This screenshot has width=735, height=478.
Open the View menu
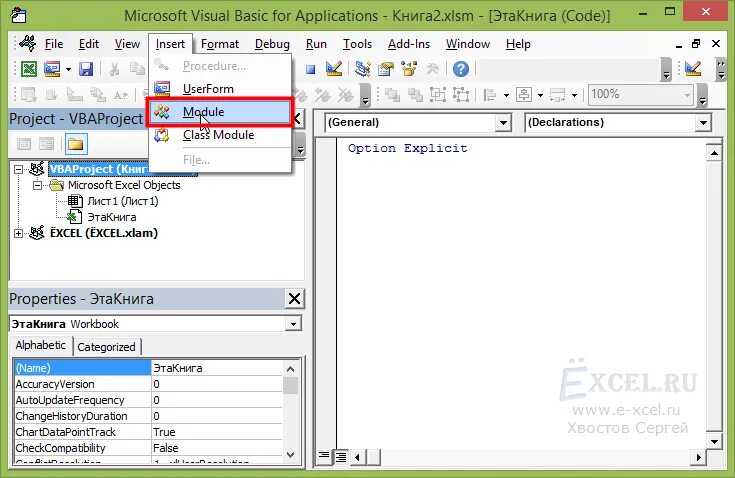click(x=127, y=44)
